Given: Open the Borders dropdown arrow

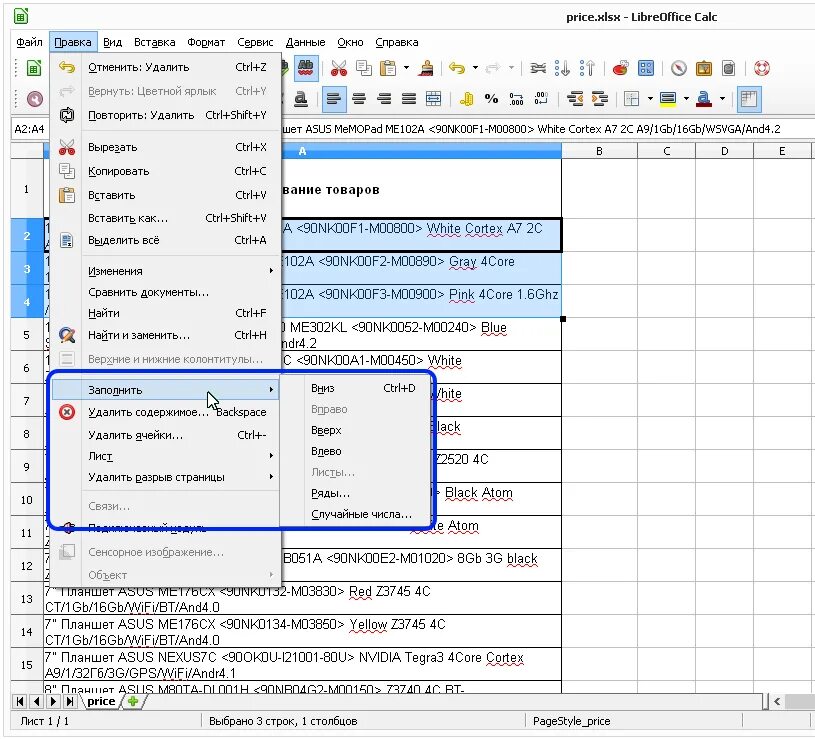Looking at the screenshot, I should click(650, 98).
